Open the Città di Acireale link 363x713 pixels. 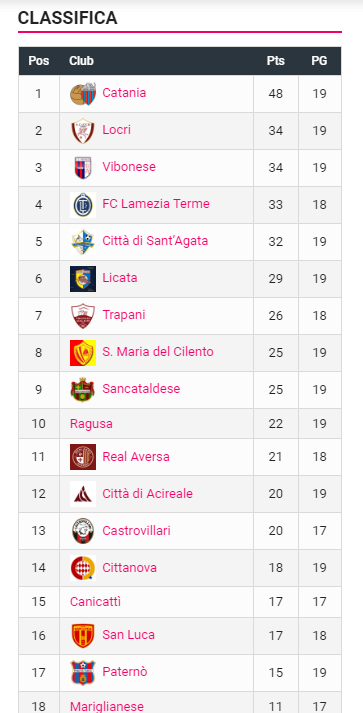[x=147, y=493]
